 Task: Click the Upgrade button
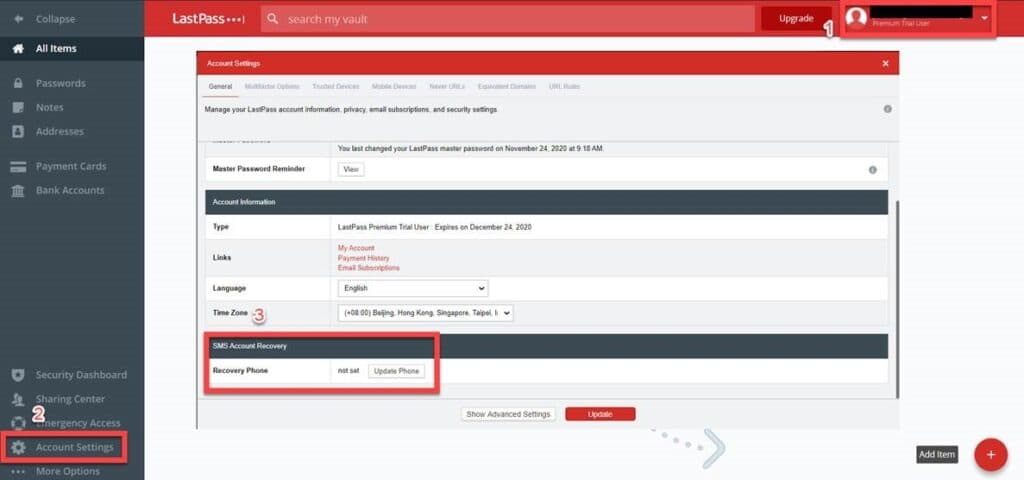pos(796,19)
